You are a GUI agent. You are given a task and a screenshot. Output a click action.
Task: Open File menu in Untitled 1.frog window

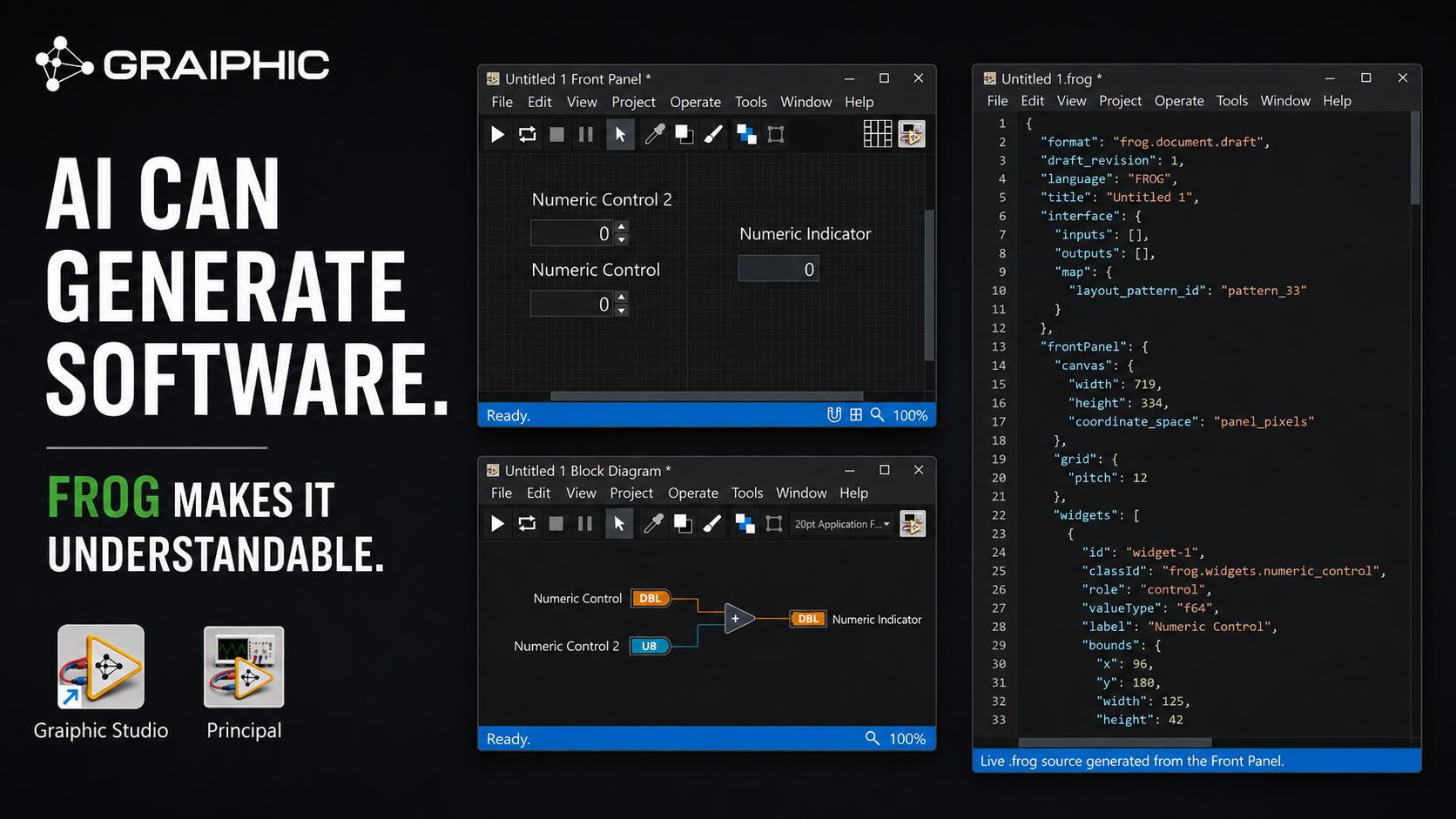[x=997, y=101]
